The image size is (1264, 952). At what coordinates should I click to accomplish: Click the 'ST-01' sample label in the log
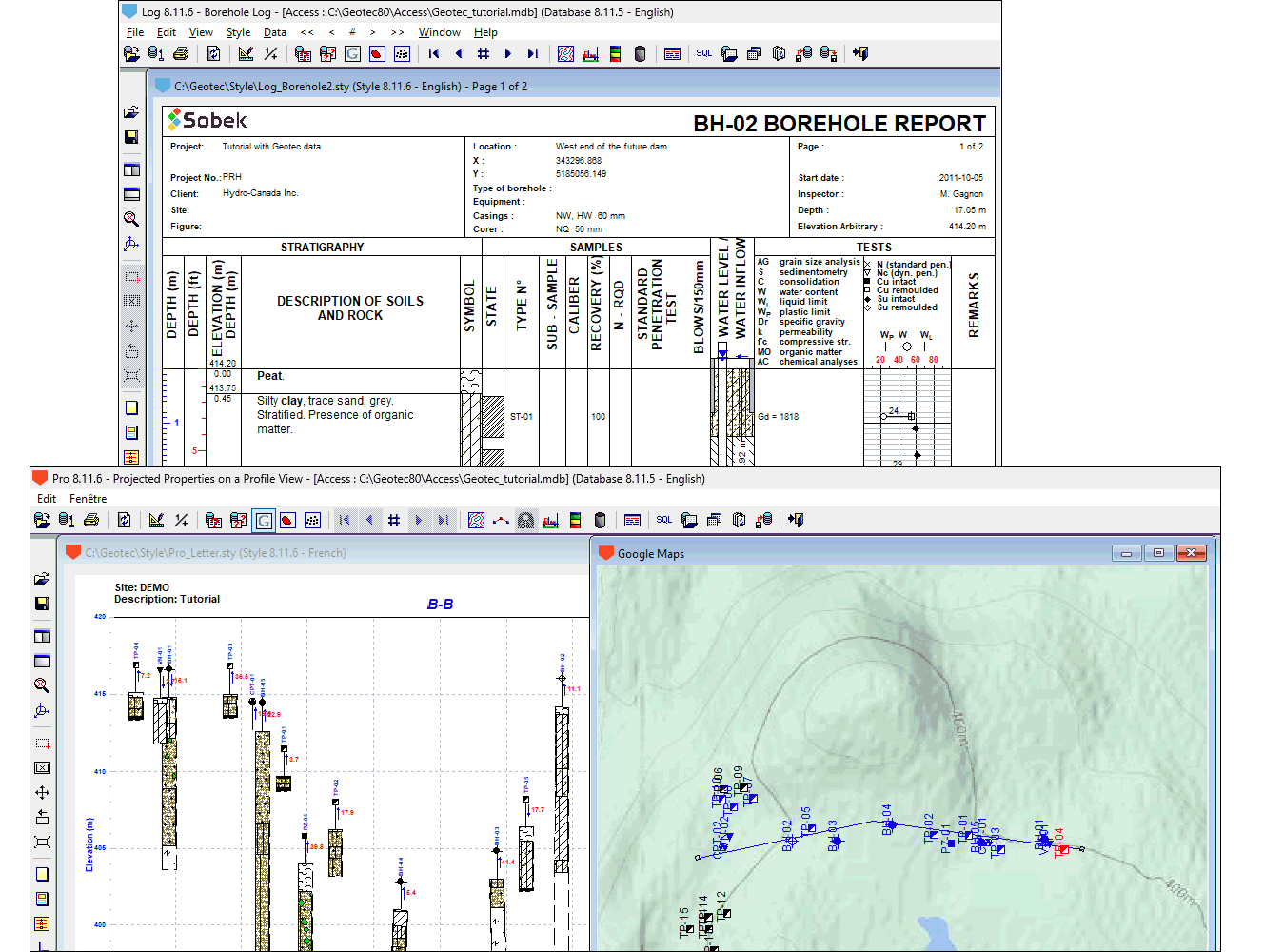[522, 417]
